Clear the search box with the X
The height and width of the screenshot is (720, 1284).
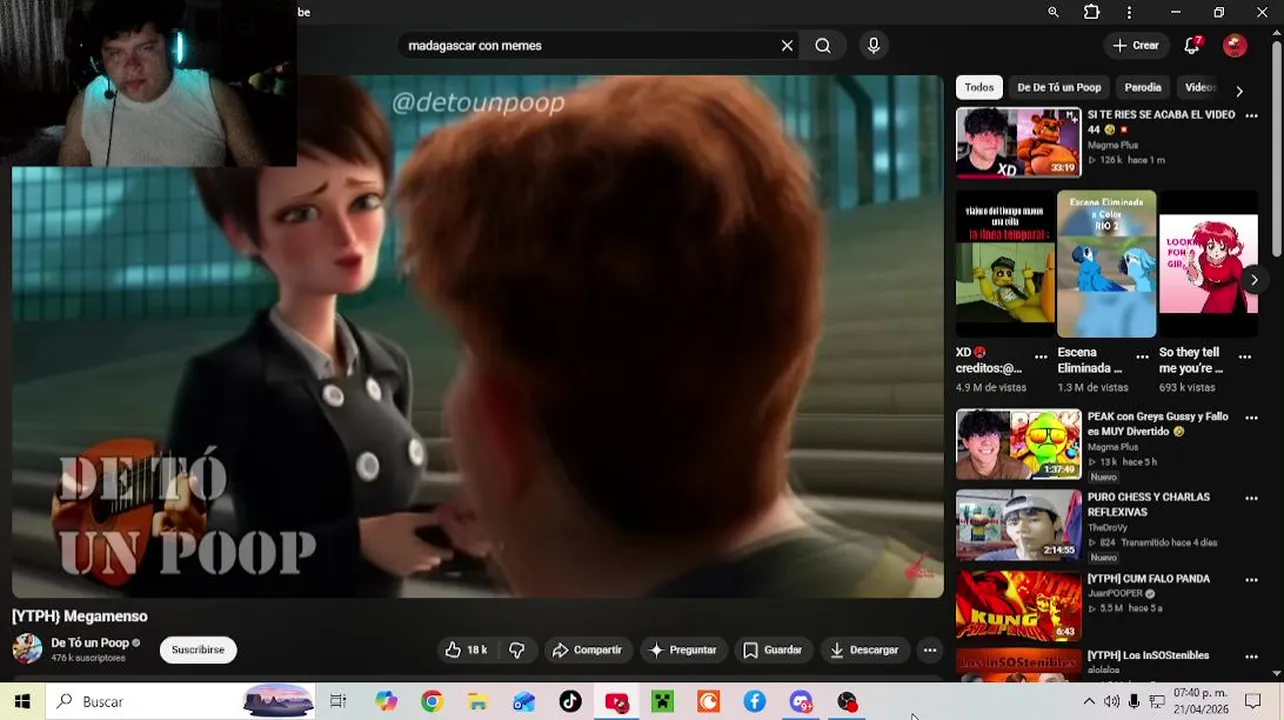[x=787, y=46]
